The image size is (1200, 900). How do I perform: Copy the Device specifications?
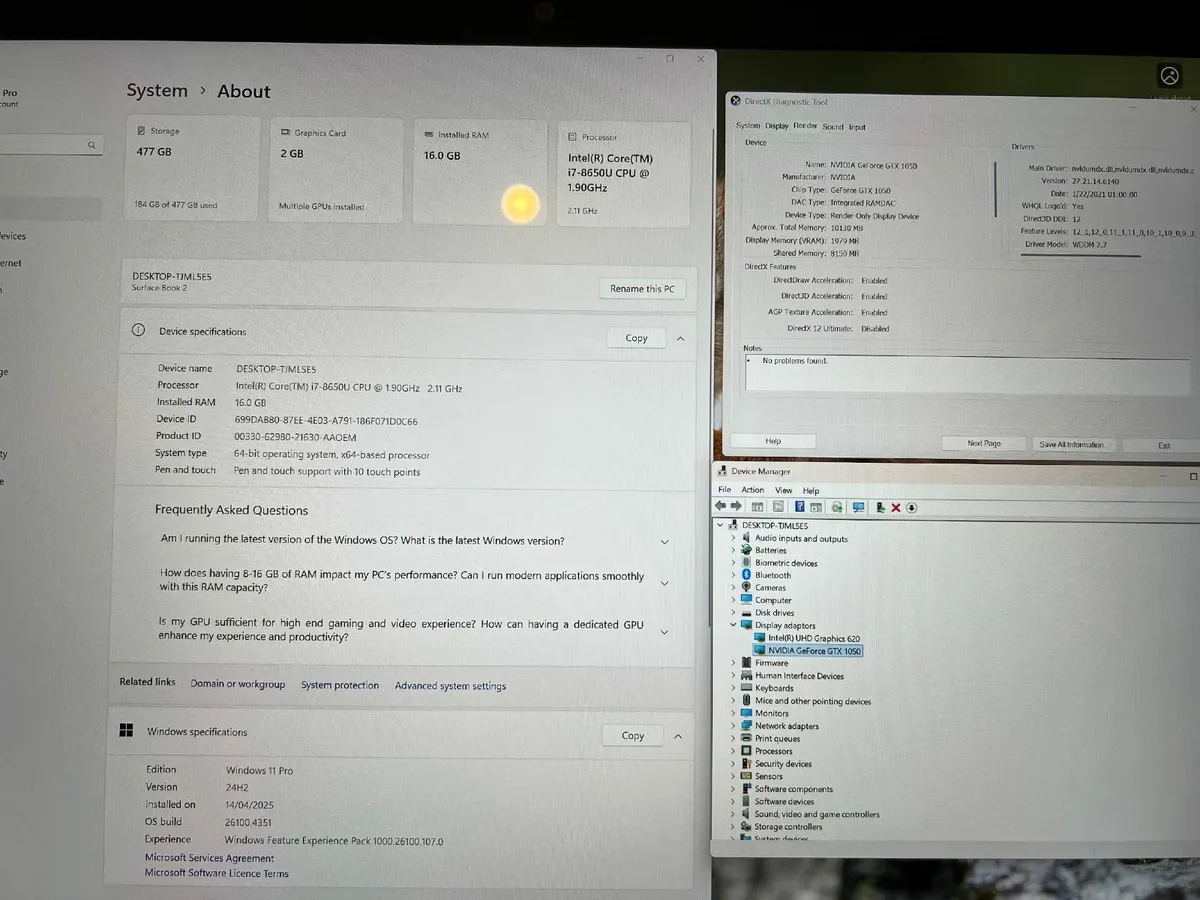(x=637, y=338)
